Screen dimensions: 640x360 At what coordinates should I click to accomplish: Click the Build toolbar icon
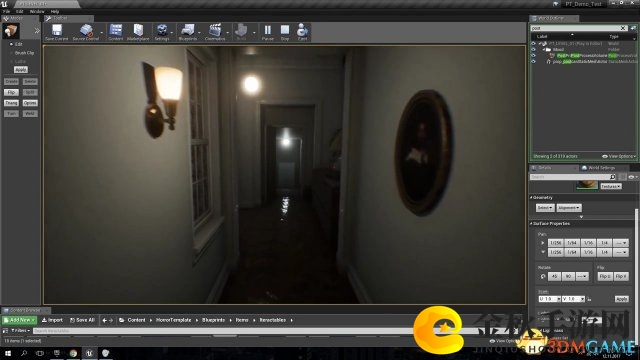(241, 32)
